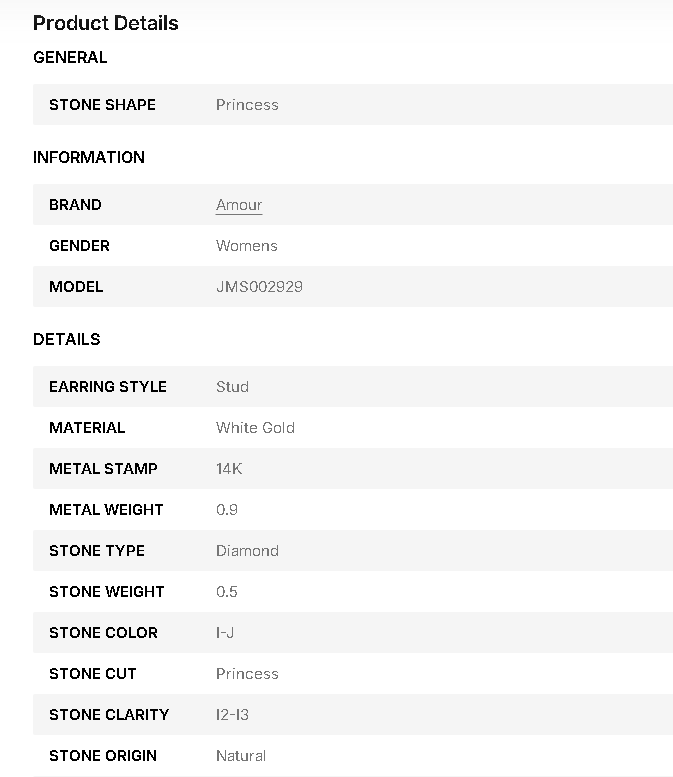
Task: Click the Princess stone shape value
Action: (247, 105)
